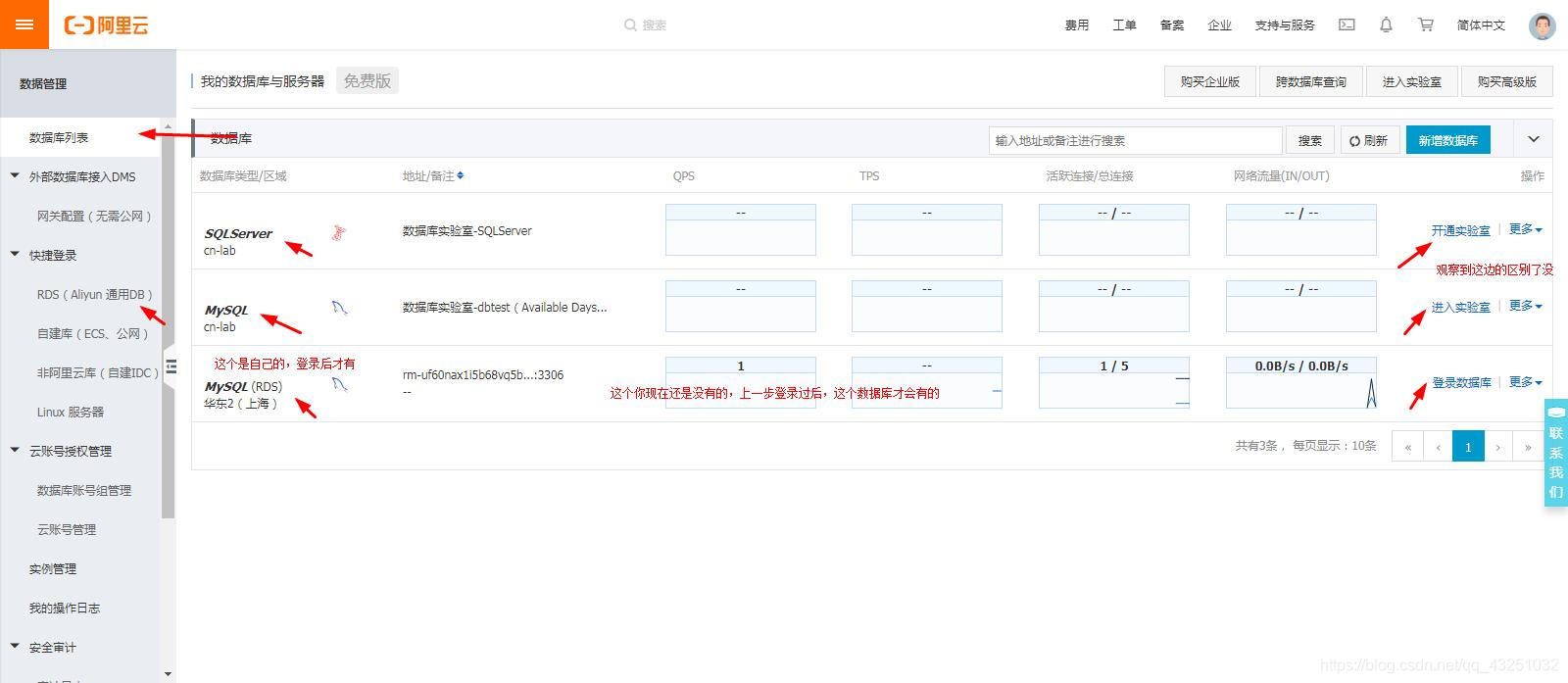This screenshot has width=1568, height=683.
Task: Click the 购买企业版 button
Action: pos(1209,81)
